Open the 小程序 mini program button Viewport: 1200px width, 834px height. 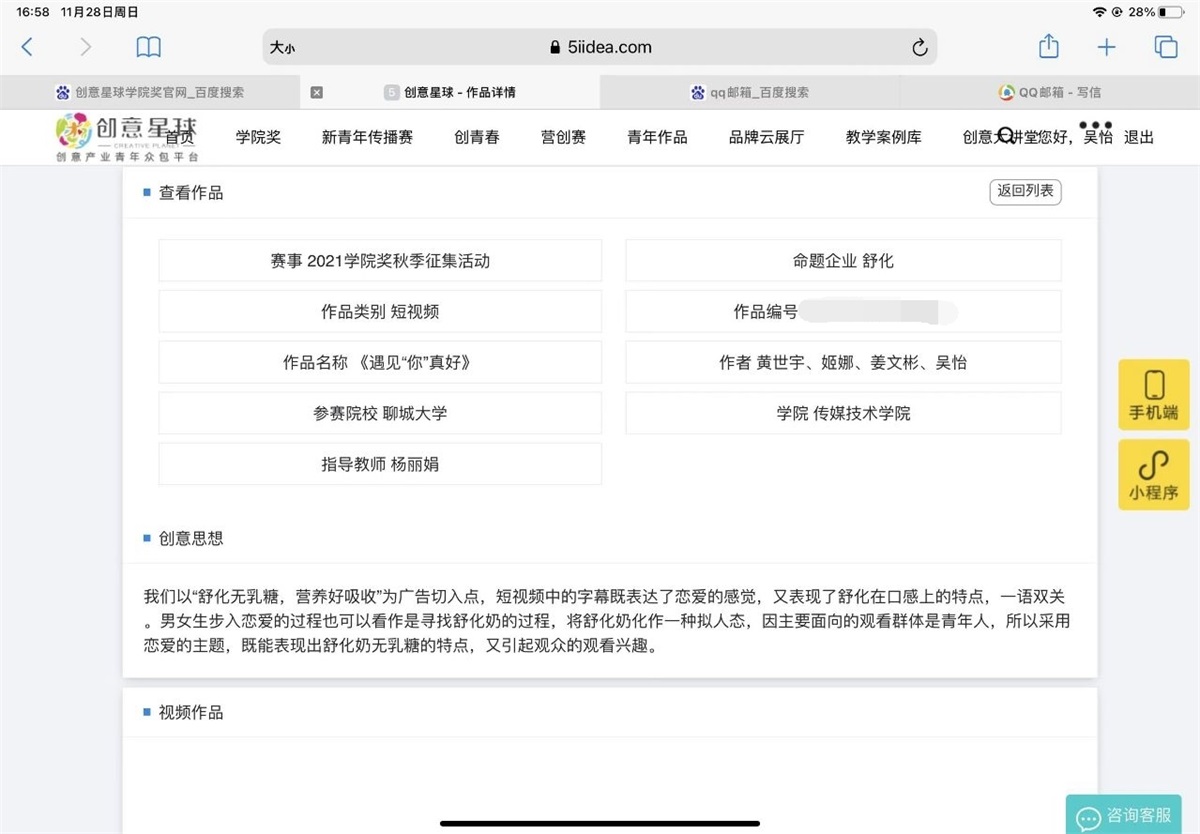[x=1153, y=475]
